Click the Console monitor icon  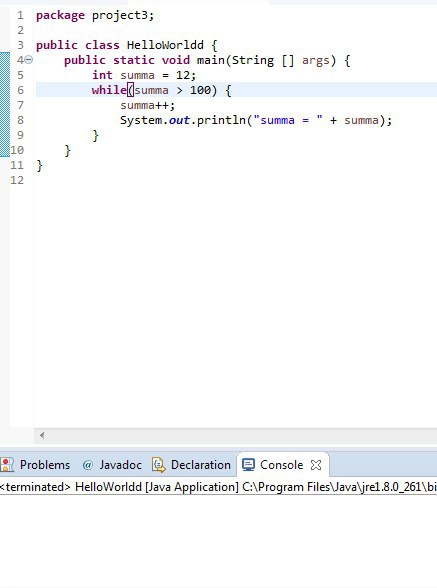click(248, 465)
